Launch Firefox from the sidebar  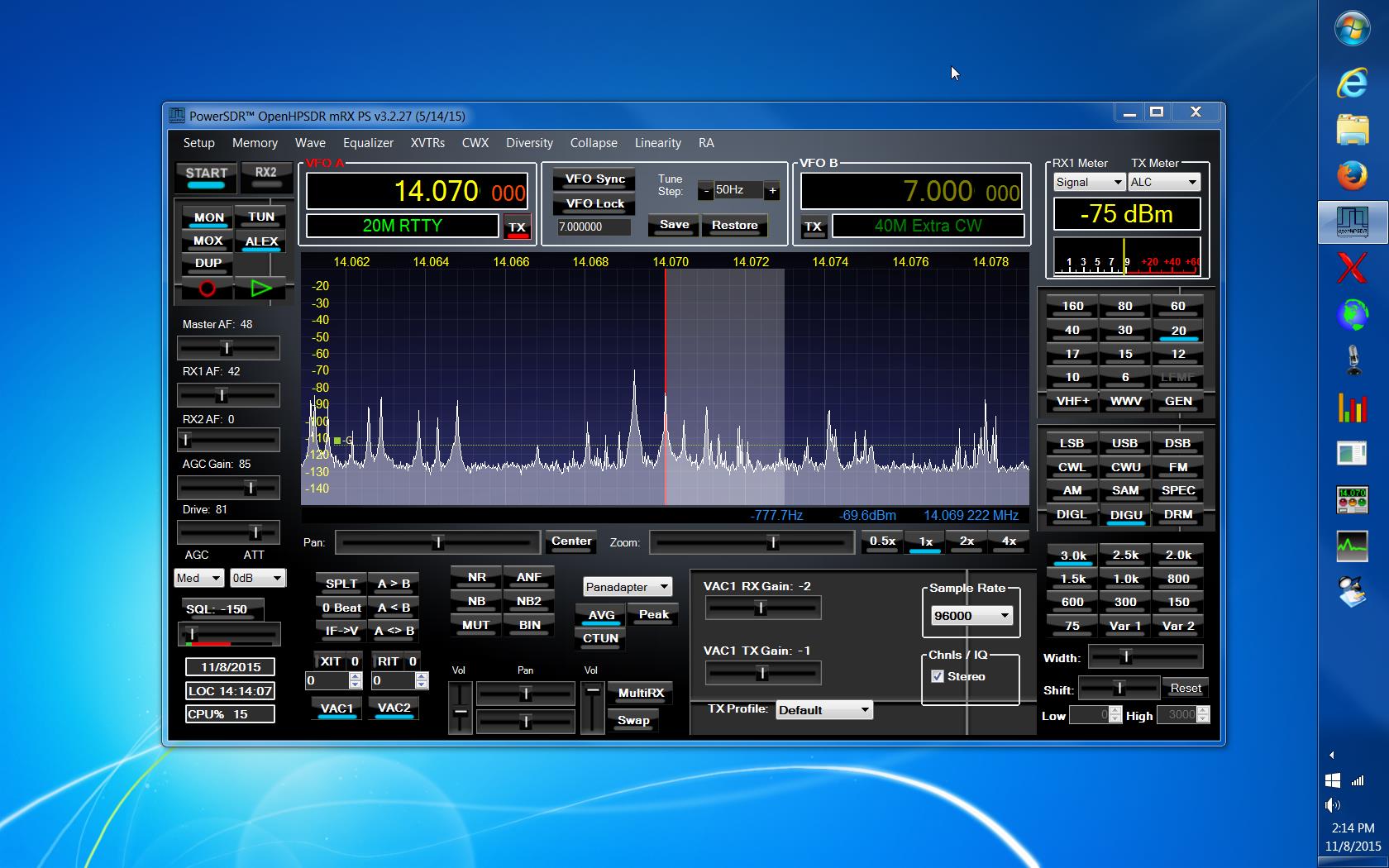1353,174
